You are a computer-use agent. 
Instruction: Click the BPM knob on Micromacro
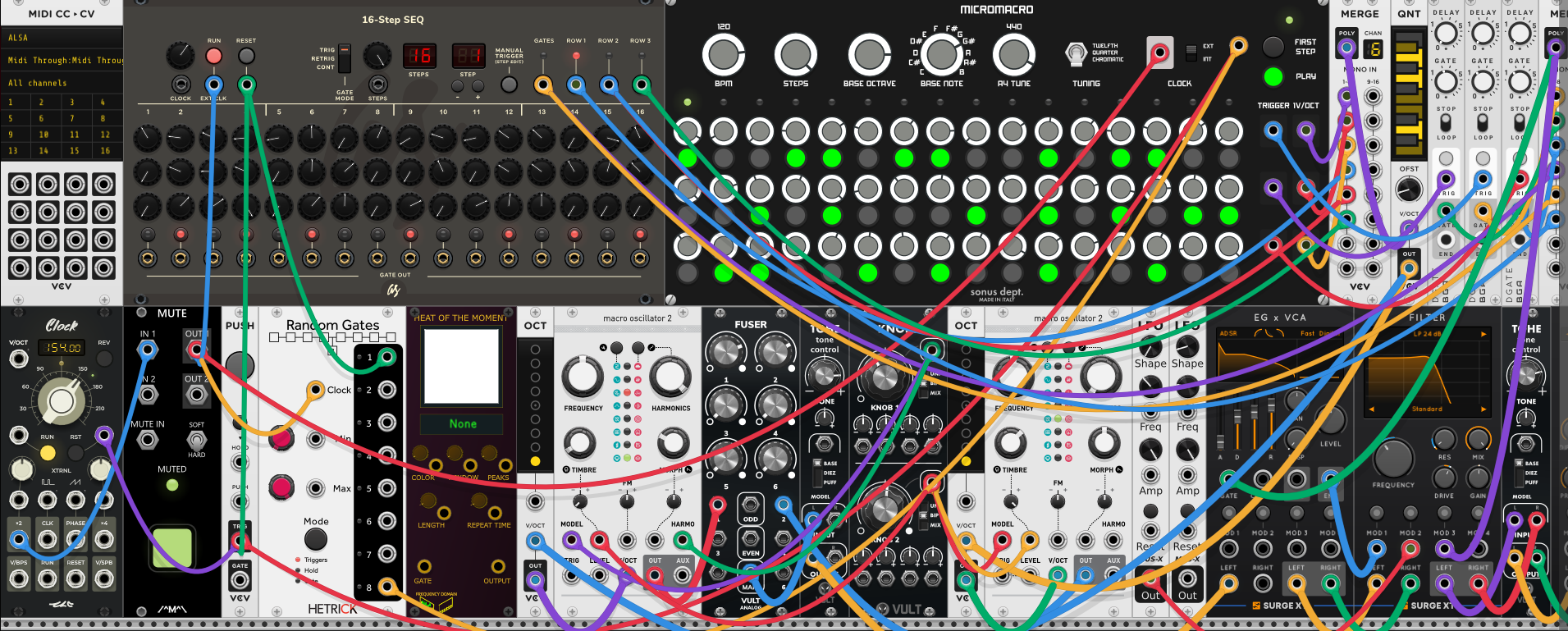pos(723,55)
